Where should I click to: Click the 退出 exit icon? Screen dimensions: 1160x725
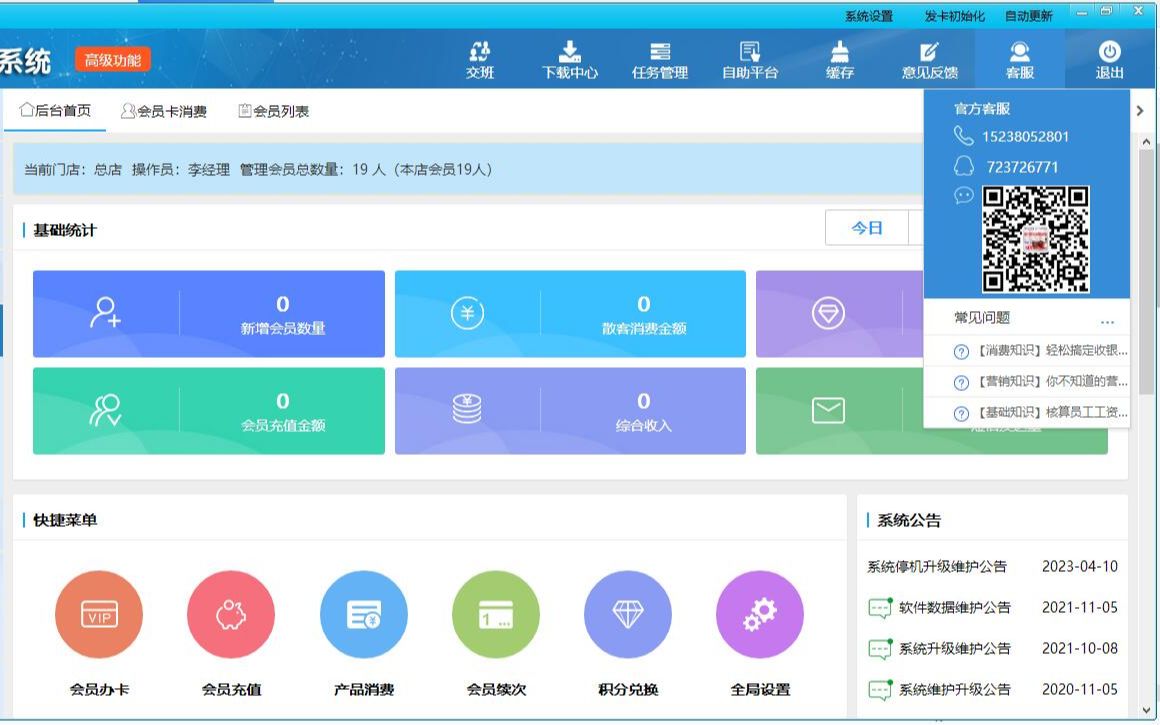click(x=1110, y=58)
